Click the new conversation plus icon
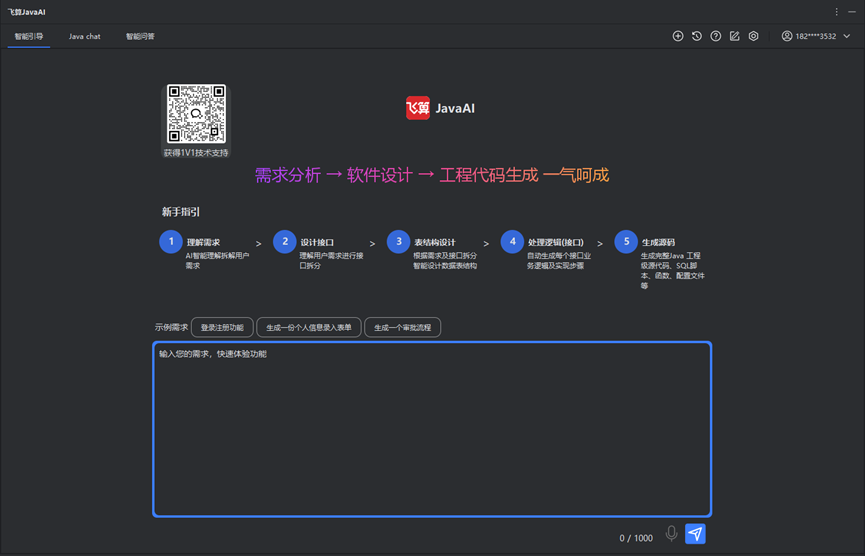The image size is (865, 556). [678, 36]
